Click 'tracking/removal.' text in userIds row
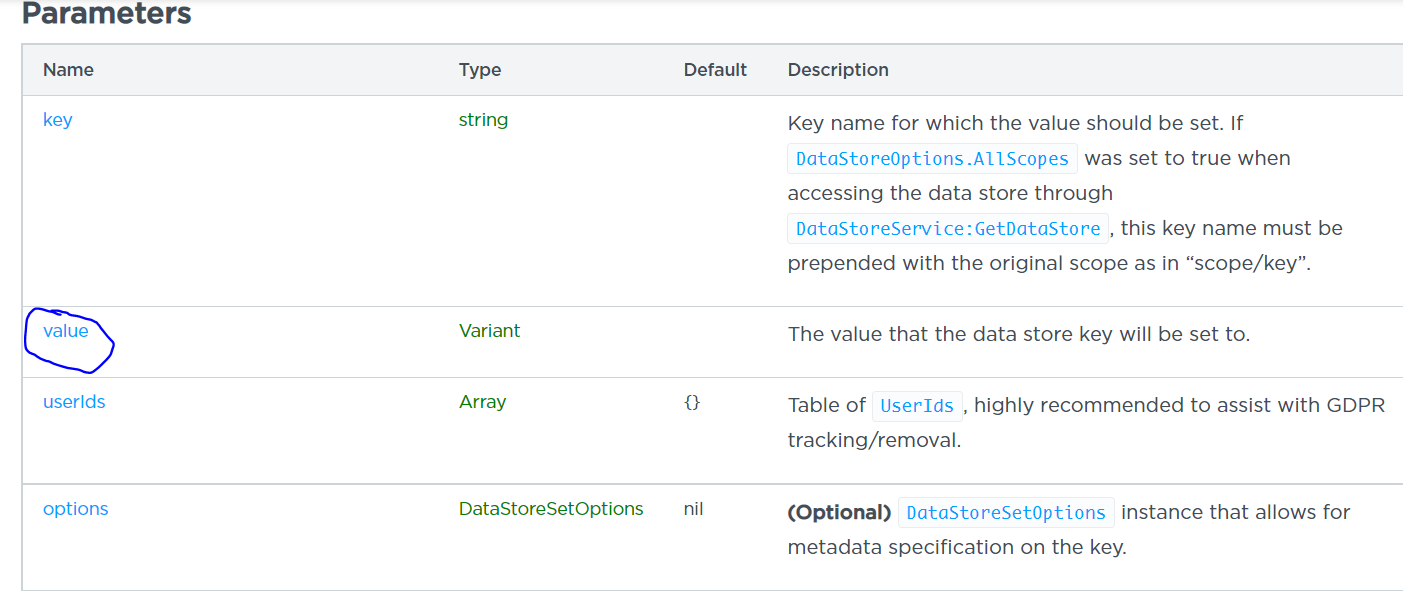The image size is (1403, 610). pos(874,440)
